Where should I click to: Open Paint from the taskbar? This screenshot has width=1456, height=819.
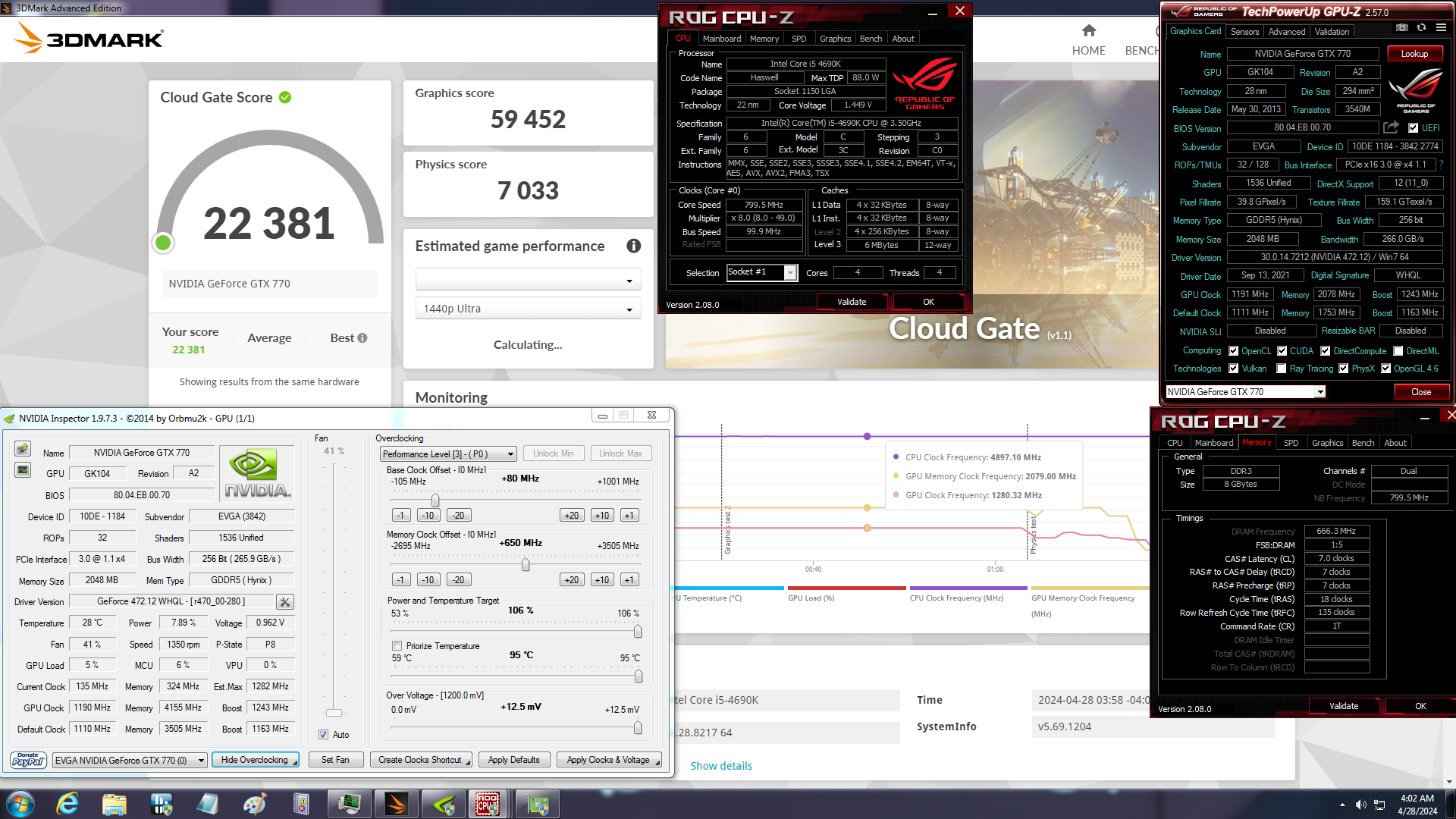click(x=254, y=804)
